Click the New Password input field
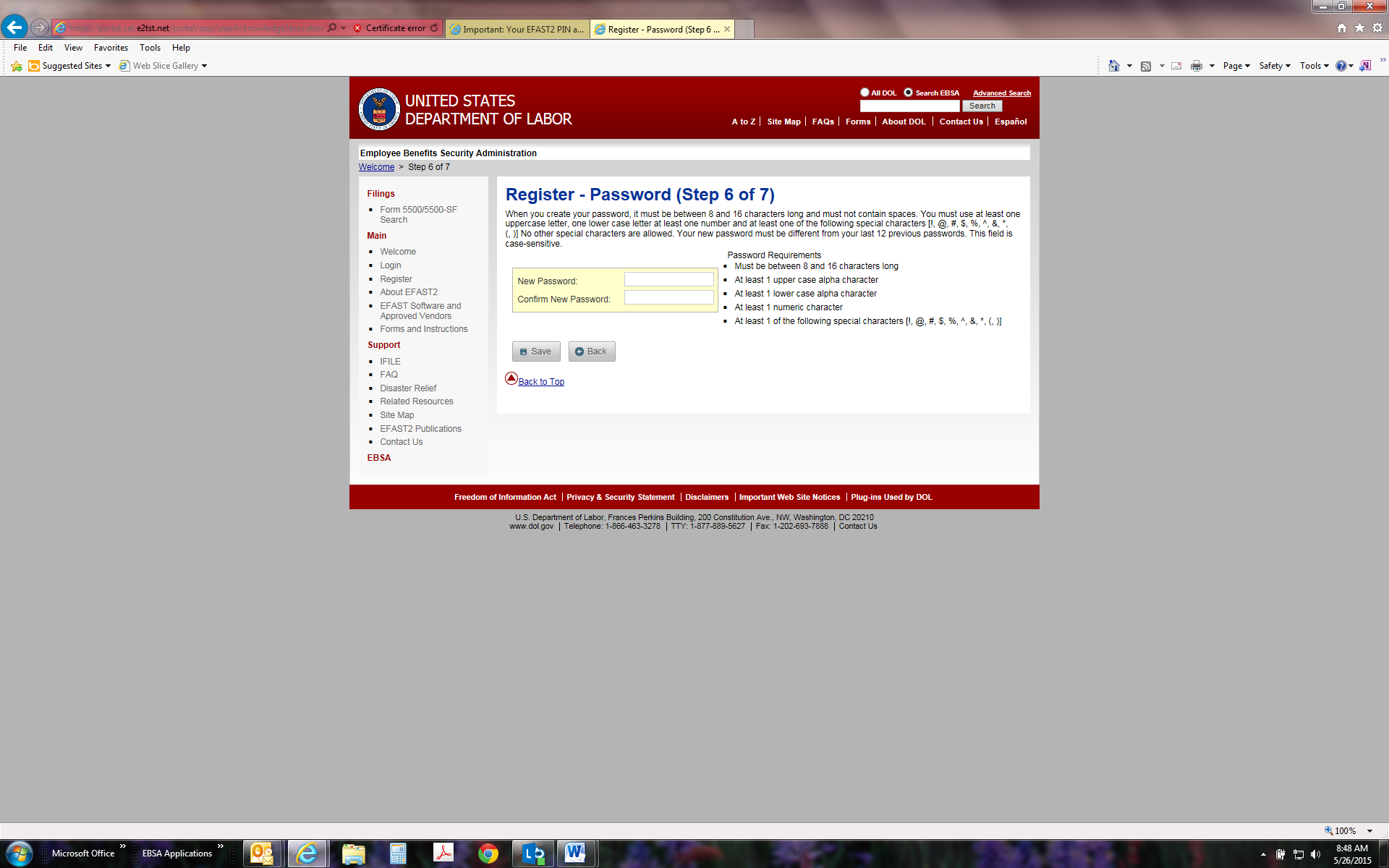Image resolution: width=1389 pixels, height=868 pixels. [668, 280]
